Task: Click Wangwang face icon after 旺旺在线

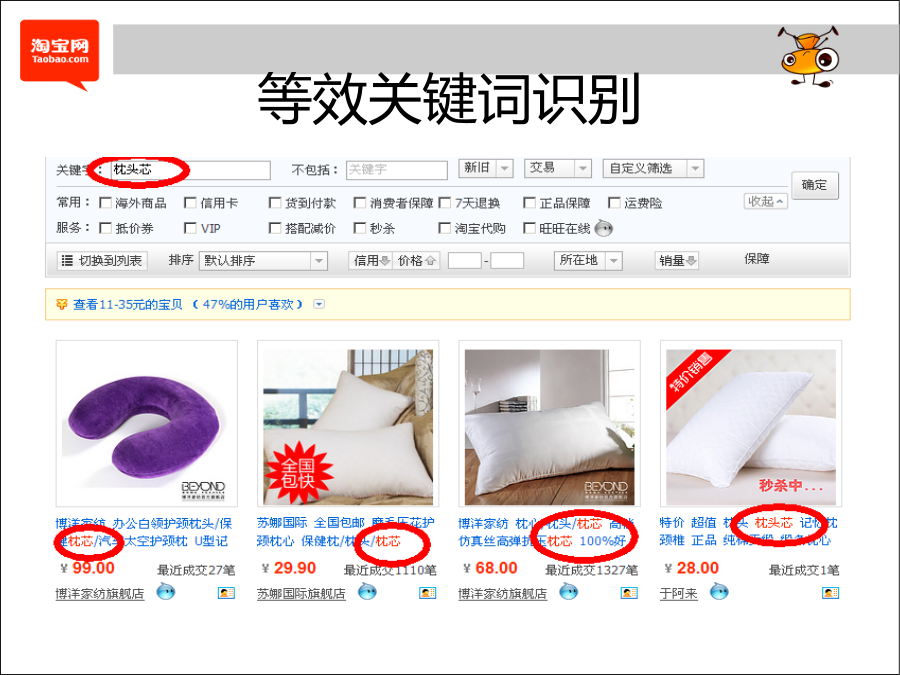Action: pos(603,228)
